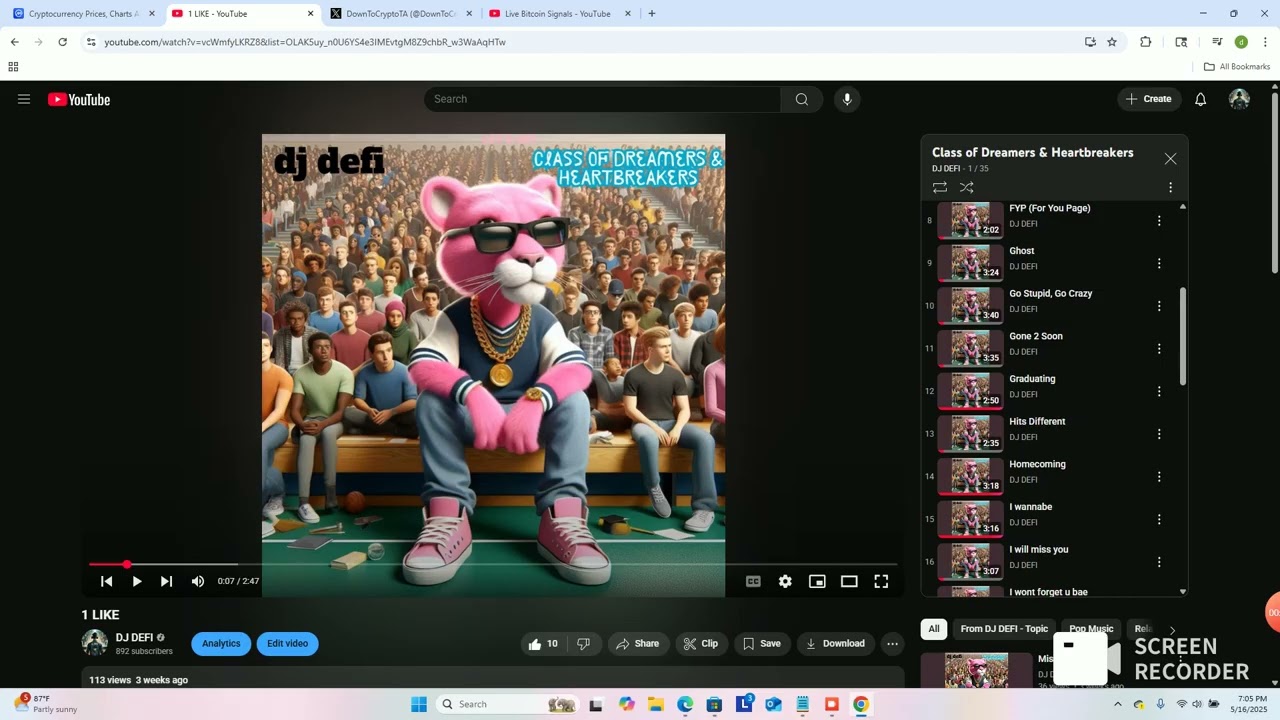Share this video
The image size is (1280, 720).
point(637,644)
